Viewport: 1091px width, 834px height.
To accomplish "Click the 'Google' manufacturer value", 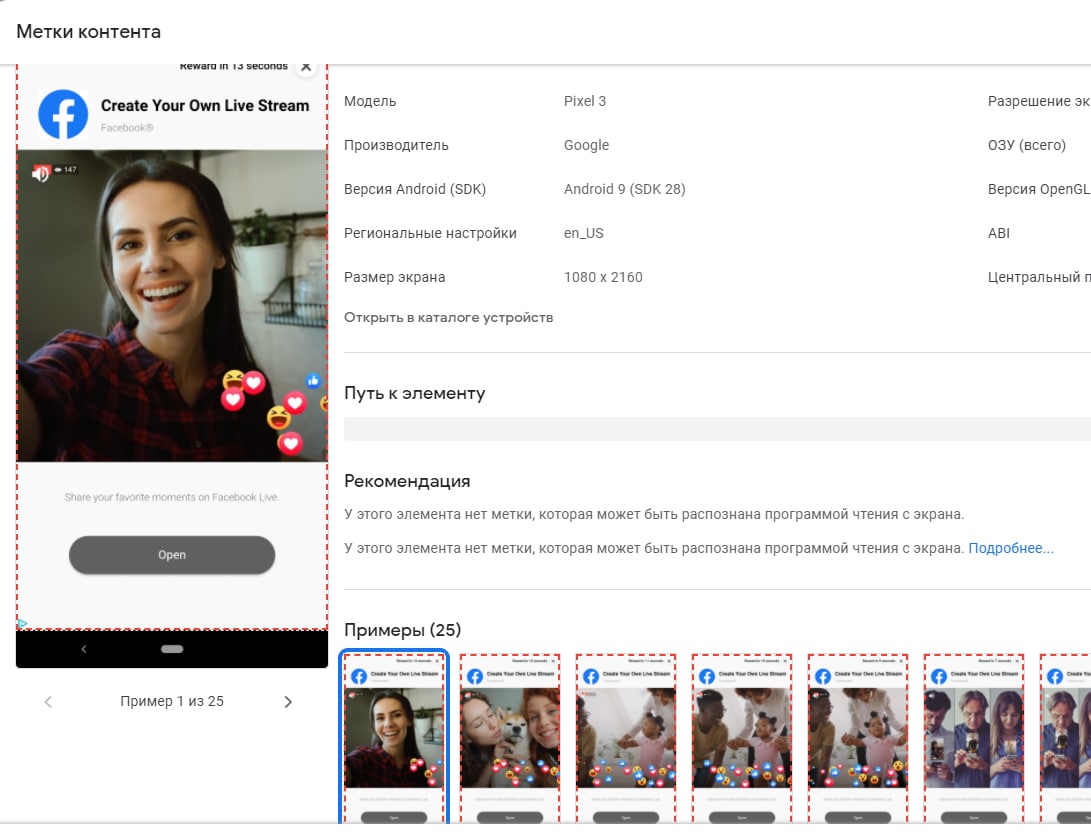I will 586,145.
